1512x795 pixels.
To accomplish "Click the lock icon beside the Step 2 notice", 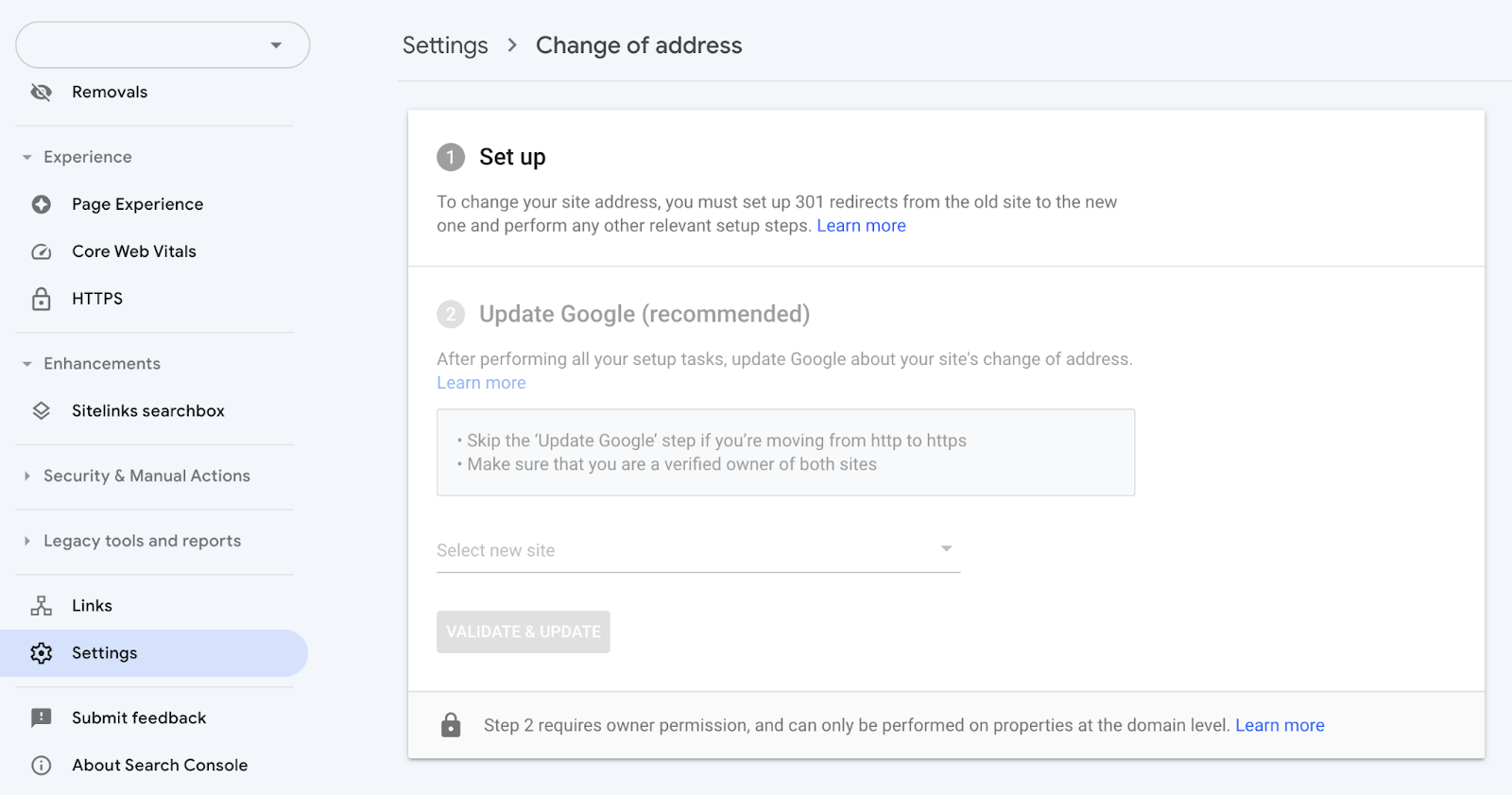I will pyautogui.click(x=451, y=724).
